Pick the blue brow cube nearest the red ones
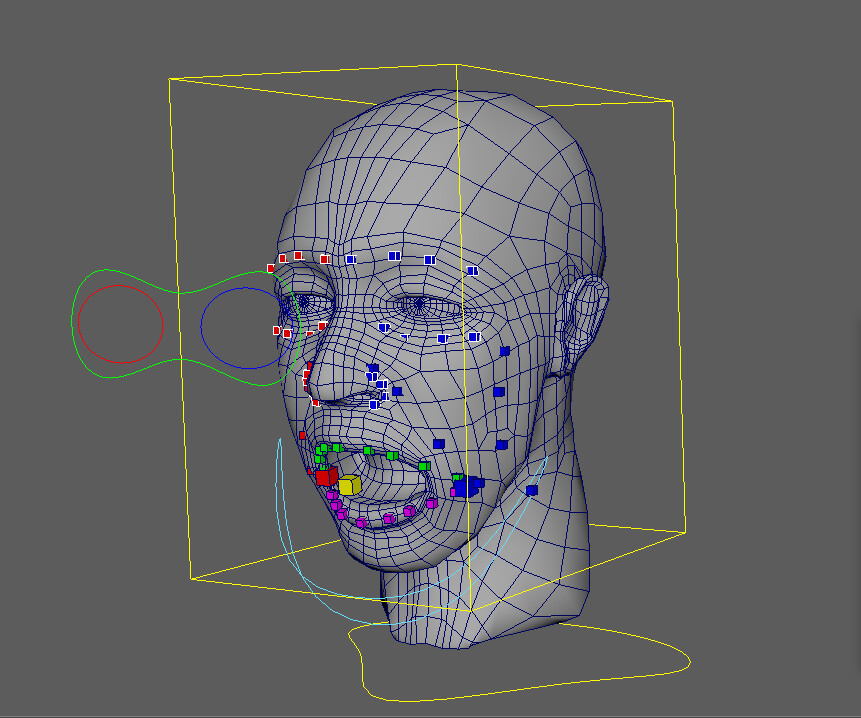 point(350,259)
